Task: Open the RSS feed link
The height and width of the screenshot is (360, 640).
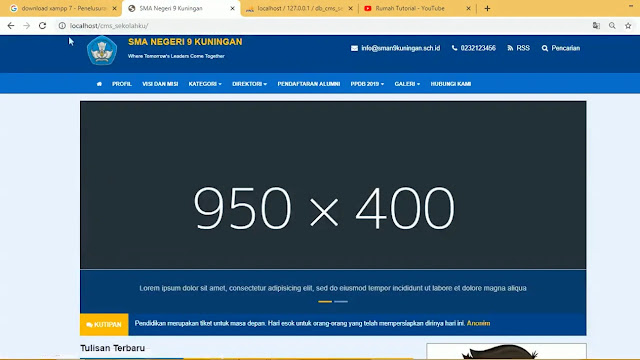Action: click(518, 48)
